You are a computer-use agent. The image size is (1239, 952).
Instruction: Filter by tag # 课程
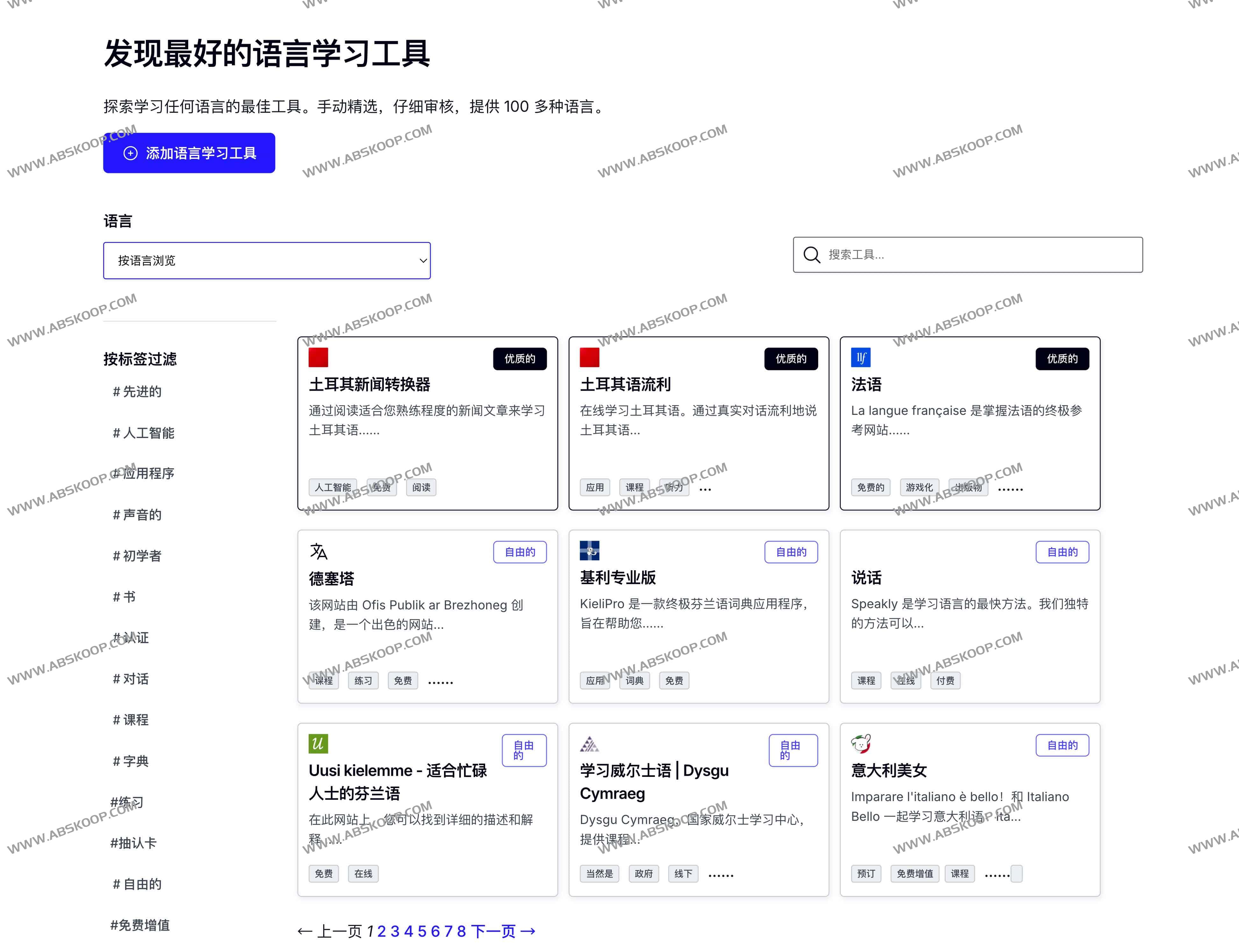coord(131,720)
